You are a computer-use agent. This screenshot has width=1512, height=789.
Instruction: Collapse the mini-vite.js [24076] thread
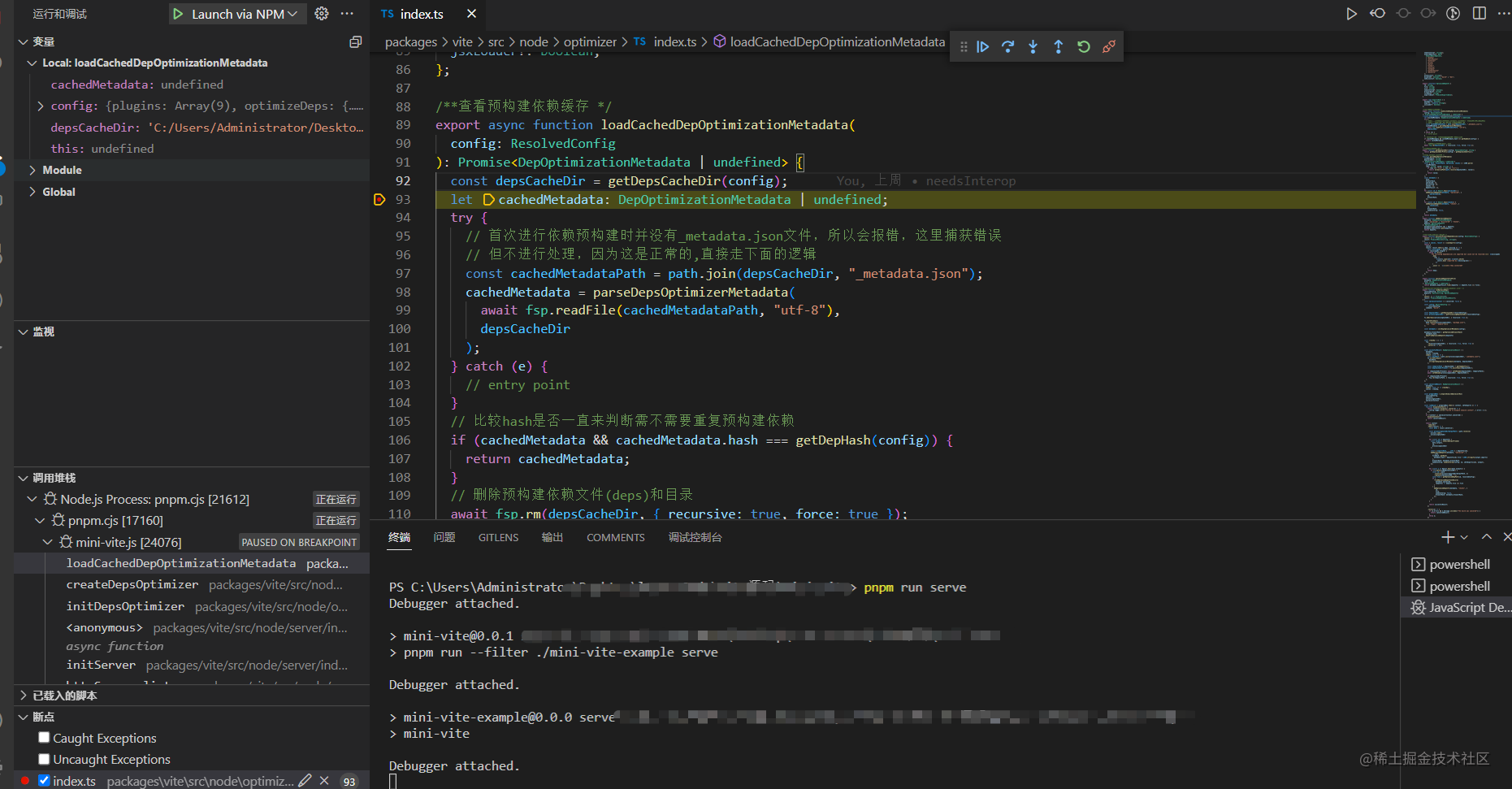[x=47, y=542]
